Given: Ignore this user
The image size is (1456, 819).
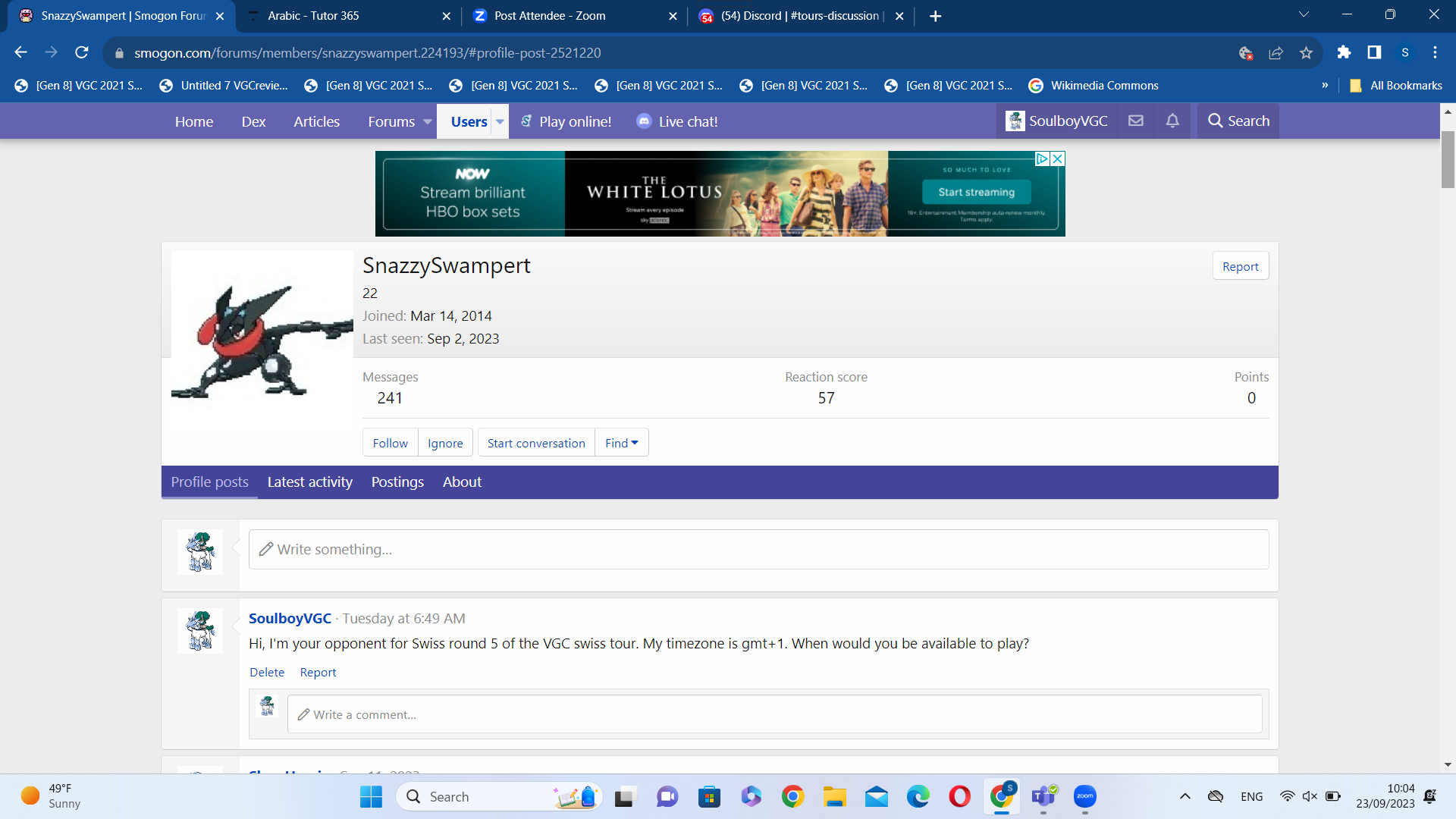Looking at the screenshot, I should (x=445, y=443).
